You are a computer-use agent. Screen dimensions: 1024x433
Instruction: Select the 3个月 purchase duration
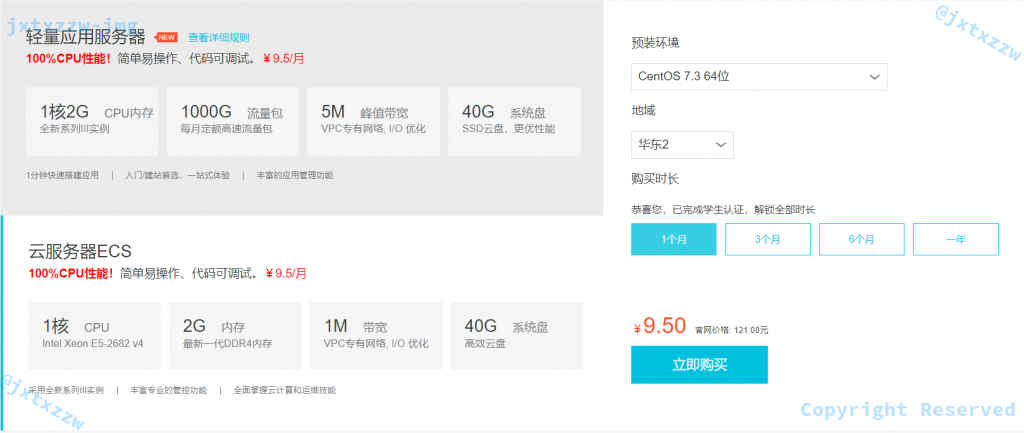[767, 239]
